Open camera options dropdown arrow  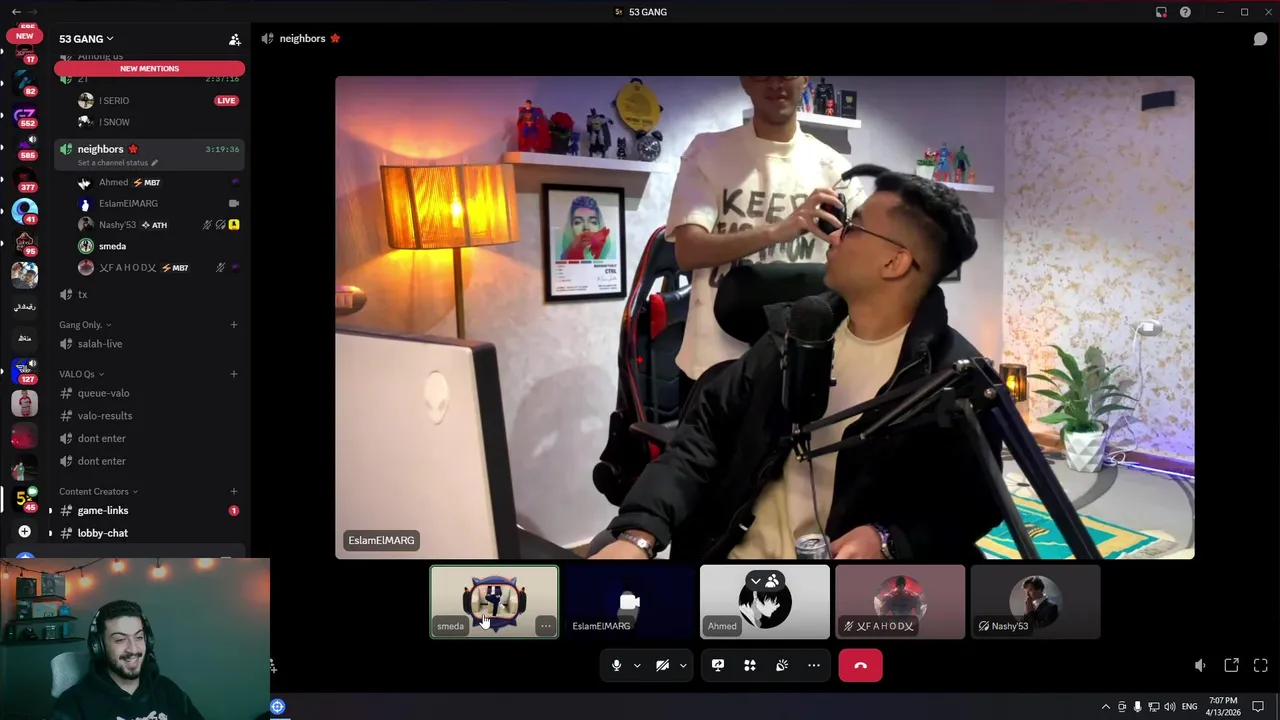pyautogui.click(x=683, y=665)
